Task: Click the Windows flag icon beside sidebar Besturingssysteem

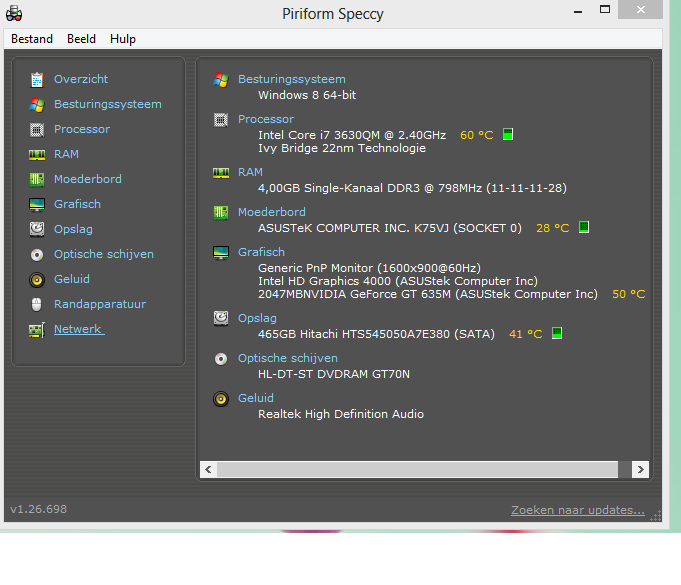Action: click(x=37, y=105)
